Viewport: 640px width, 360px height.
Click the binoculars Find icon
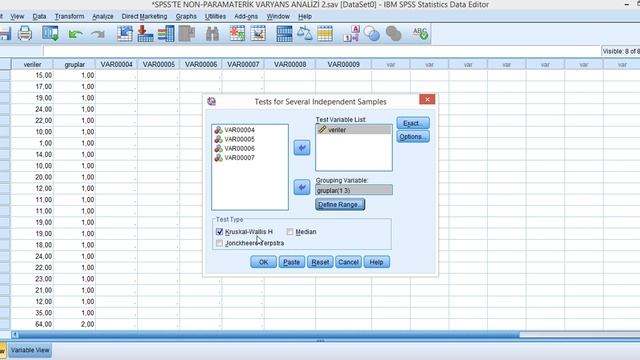pos(212,33)
